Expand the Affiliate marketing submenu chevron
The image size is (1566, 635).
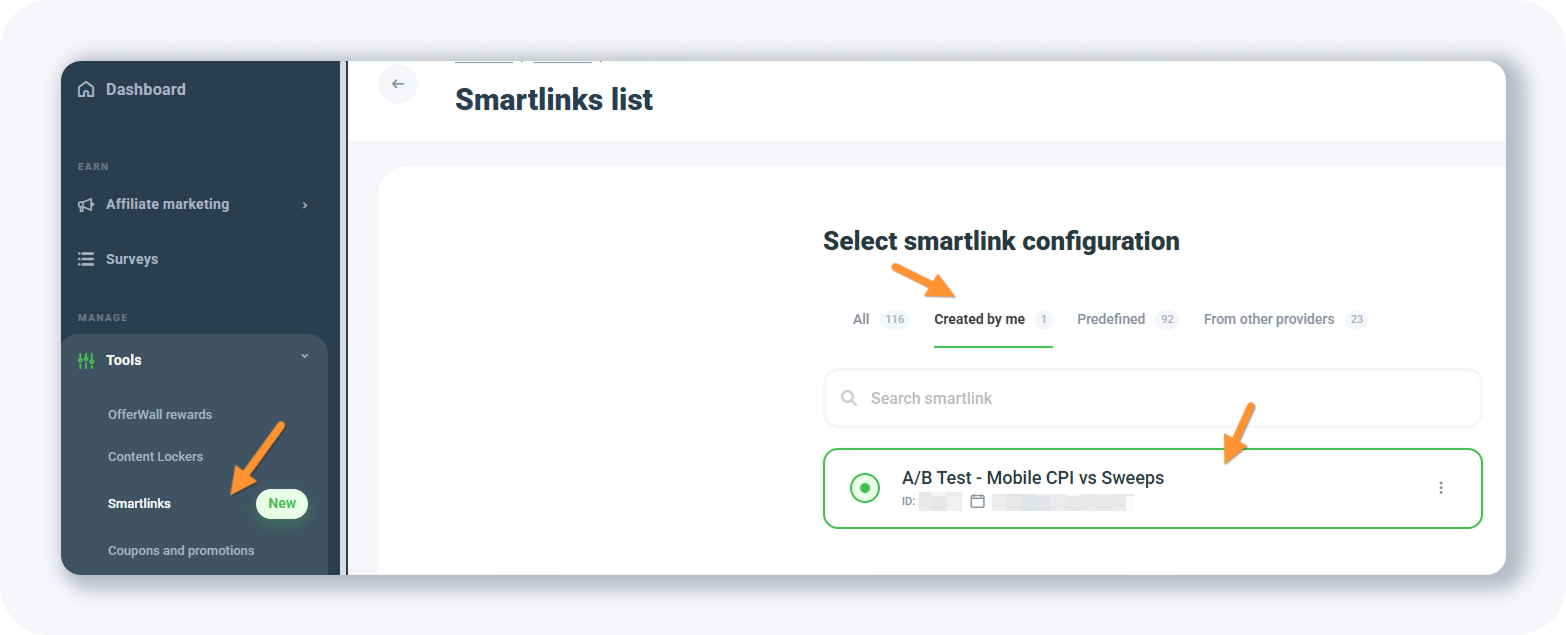(x=305, y=205)
